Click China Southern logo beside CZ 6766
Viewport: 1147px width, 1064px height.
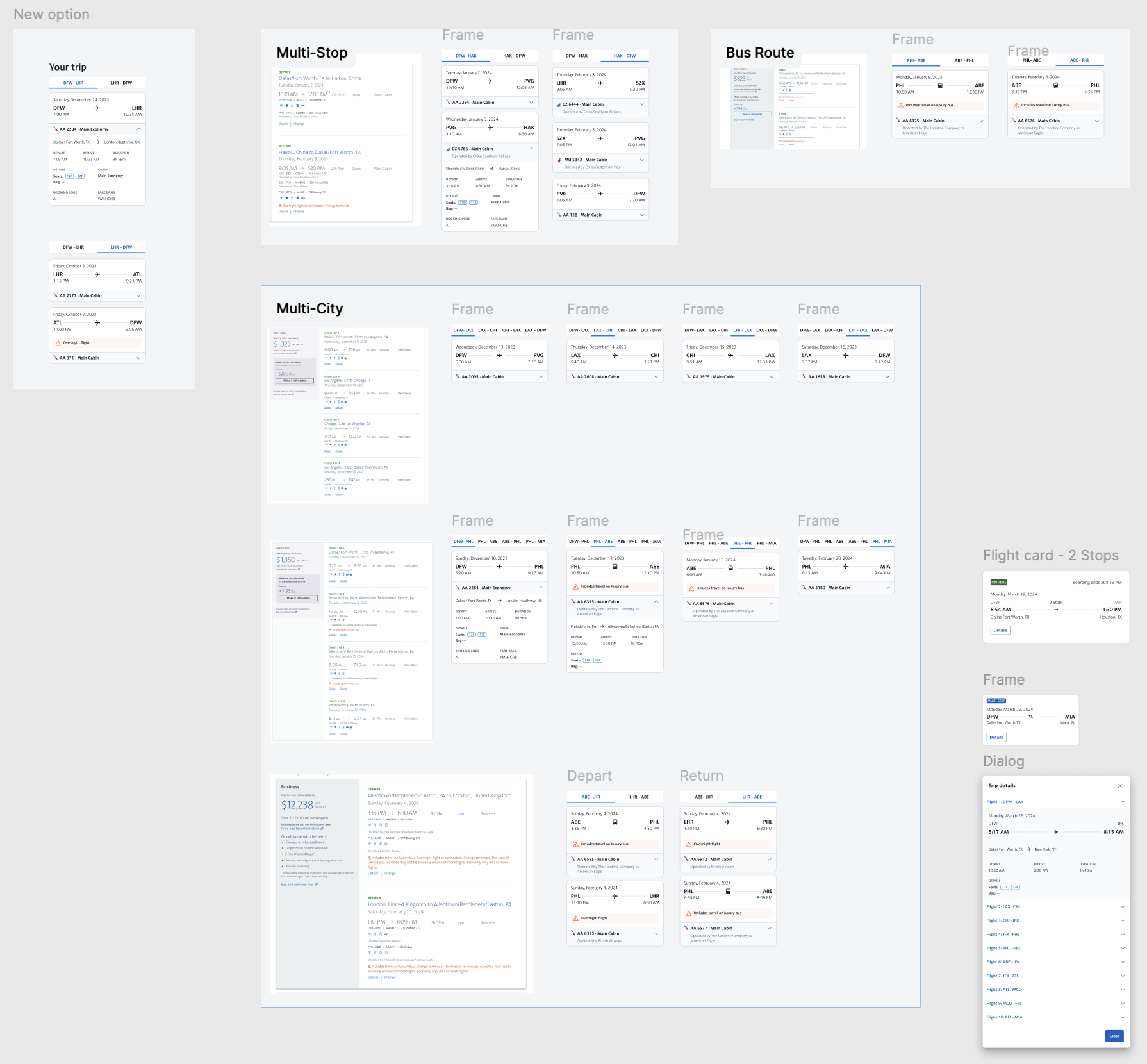click(448, 149)
